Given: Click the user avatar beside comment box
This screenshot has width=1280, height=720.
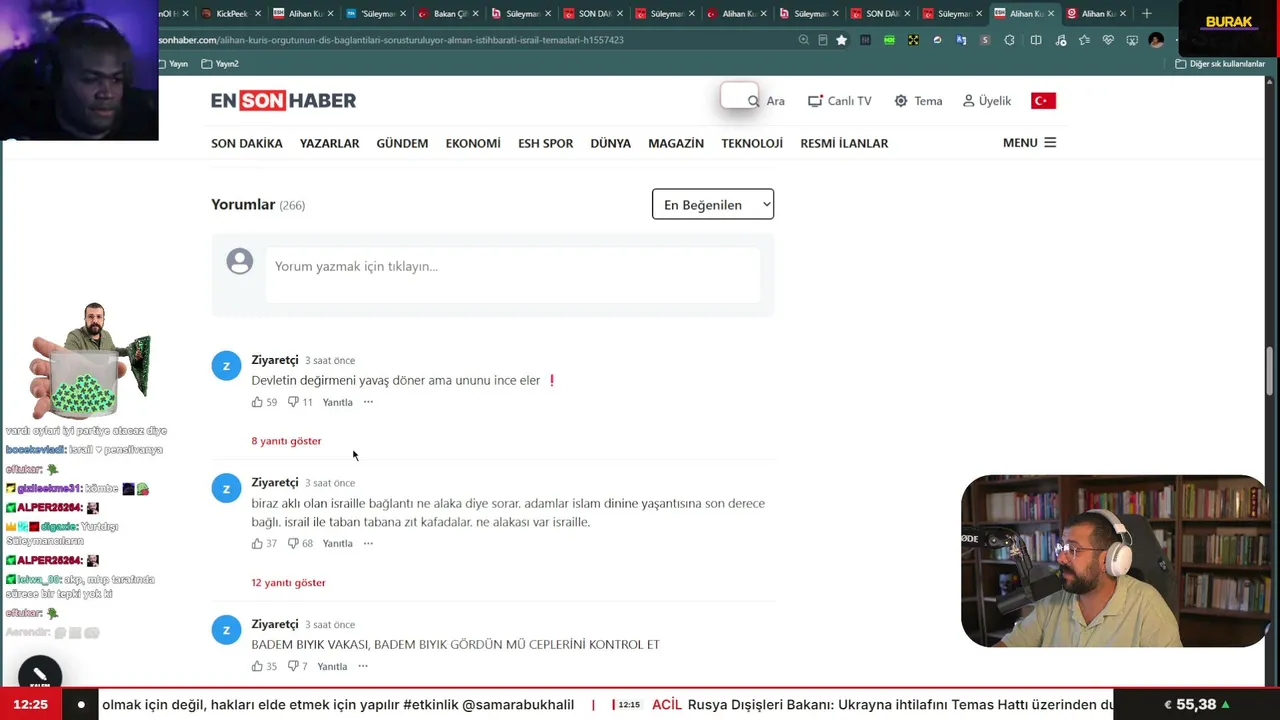Looking at the screenshot, I should pyautogui.click(x=240, y=262).
